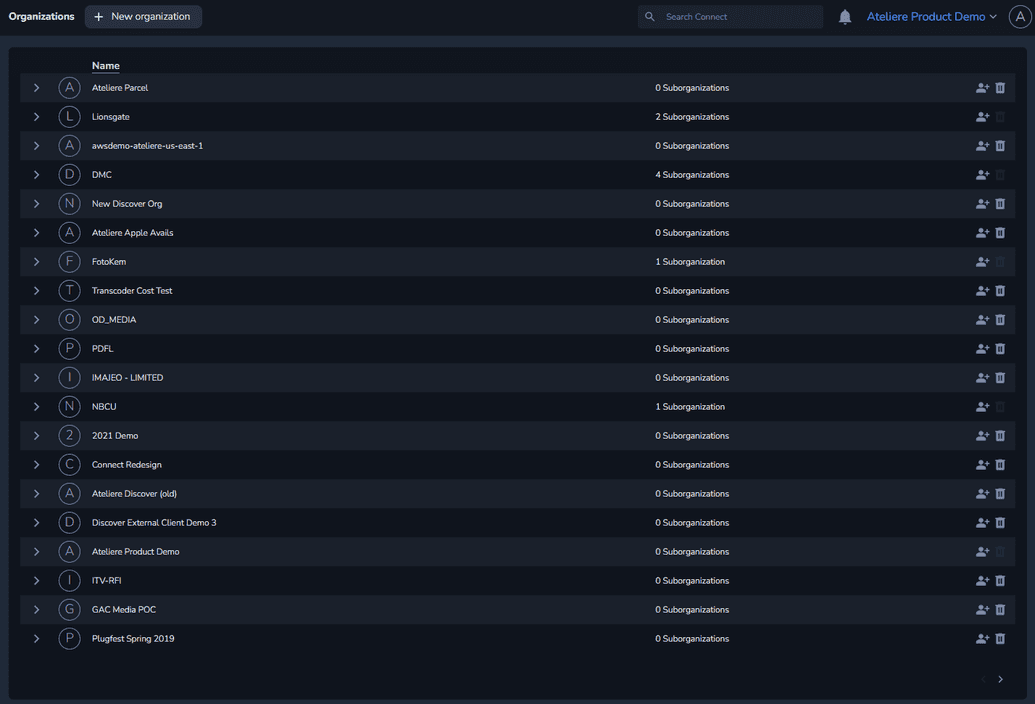Delete the awsdemo-ateliere-us-east-1 organization

coord(1000,146)
